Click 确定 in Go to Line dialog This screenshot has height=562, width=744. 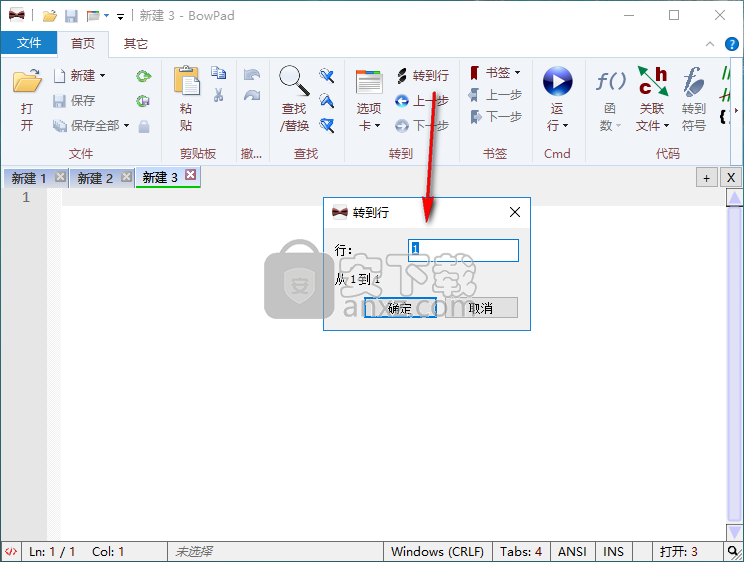pos(400,308)
